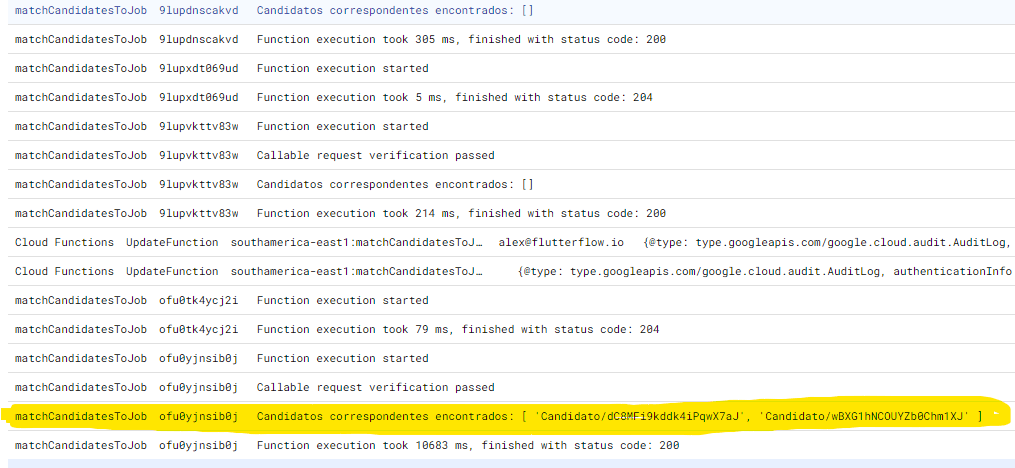The width and height of the screenshot is (1015, 468).
Task: Click 'Function execution started' message for 9lupxdt069ud
Action: click(x=342, y=69)
